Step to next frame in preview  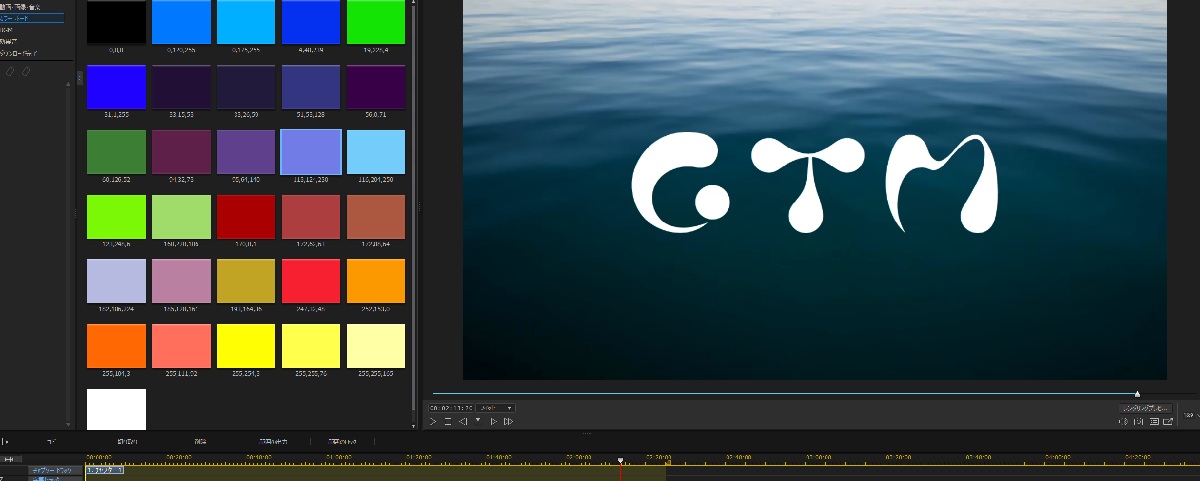coord(493,421)
